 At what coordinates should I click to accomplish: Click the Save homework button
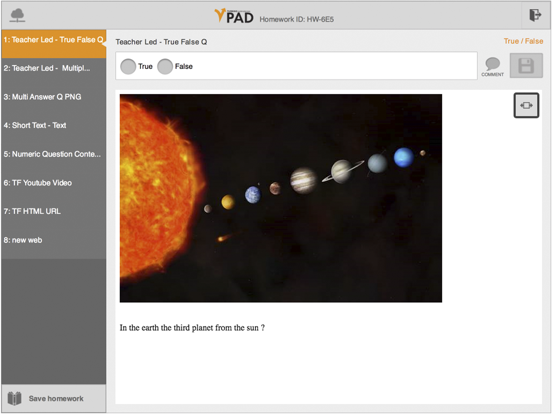point(54,399)
